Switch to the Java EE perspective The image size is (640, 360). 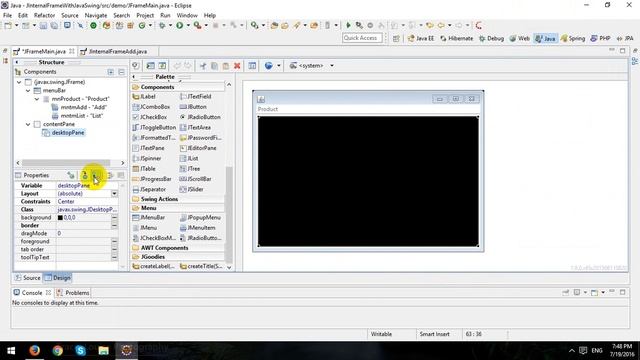(x=421, y=38)
